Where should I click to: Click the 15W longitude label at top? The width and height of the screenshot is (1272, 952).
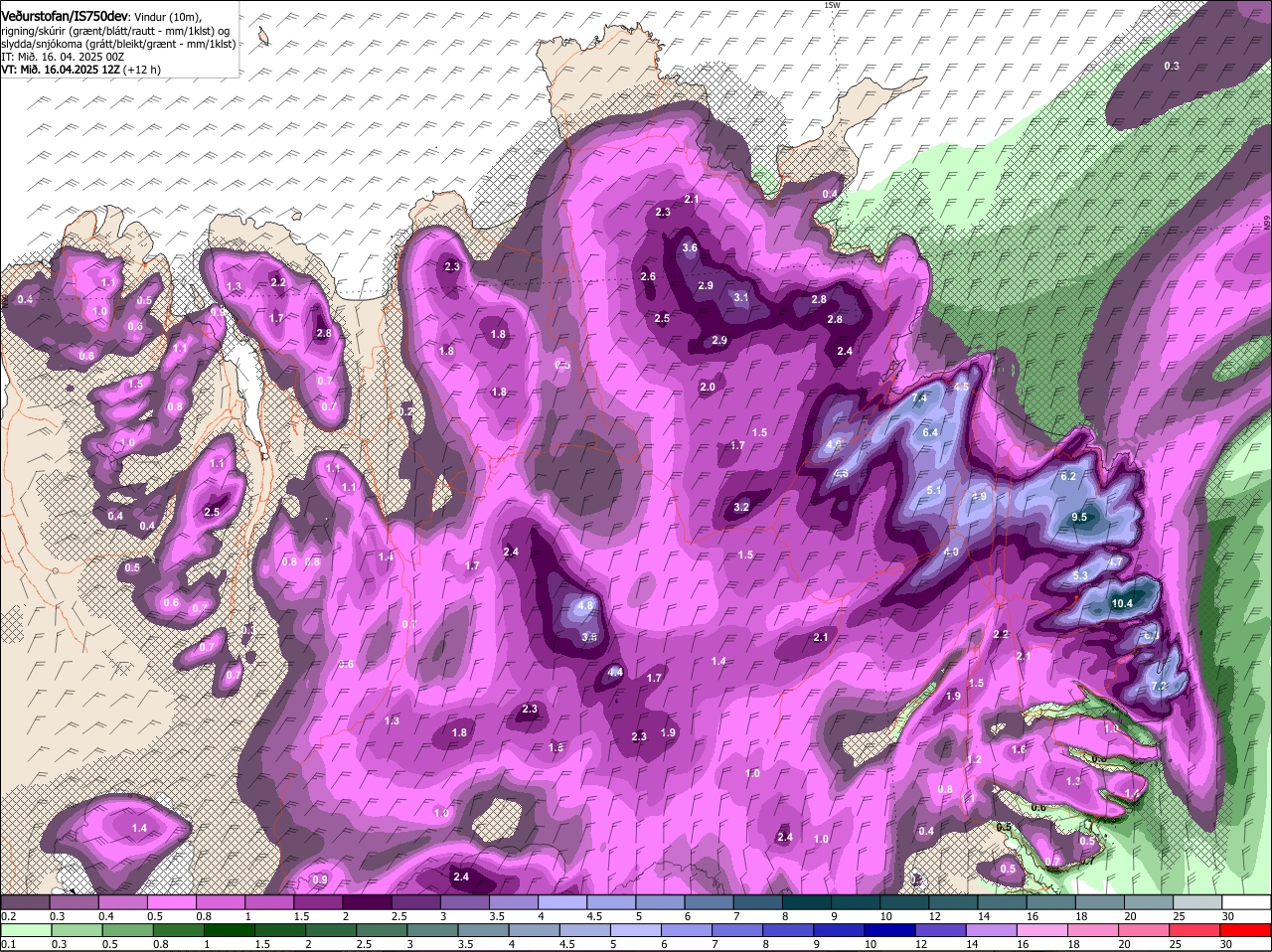(832, 5)
